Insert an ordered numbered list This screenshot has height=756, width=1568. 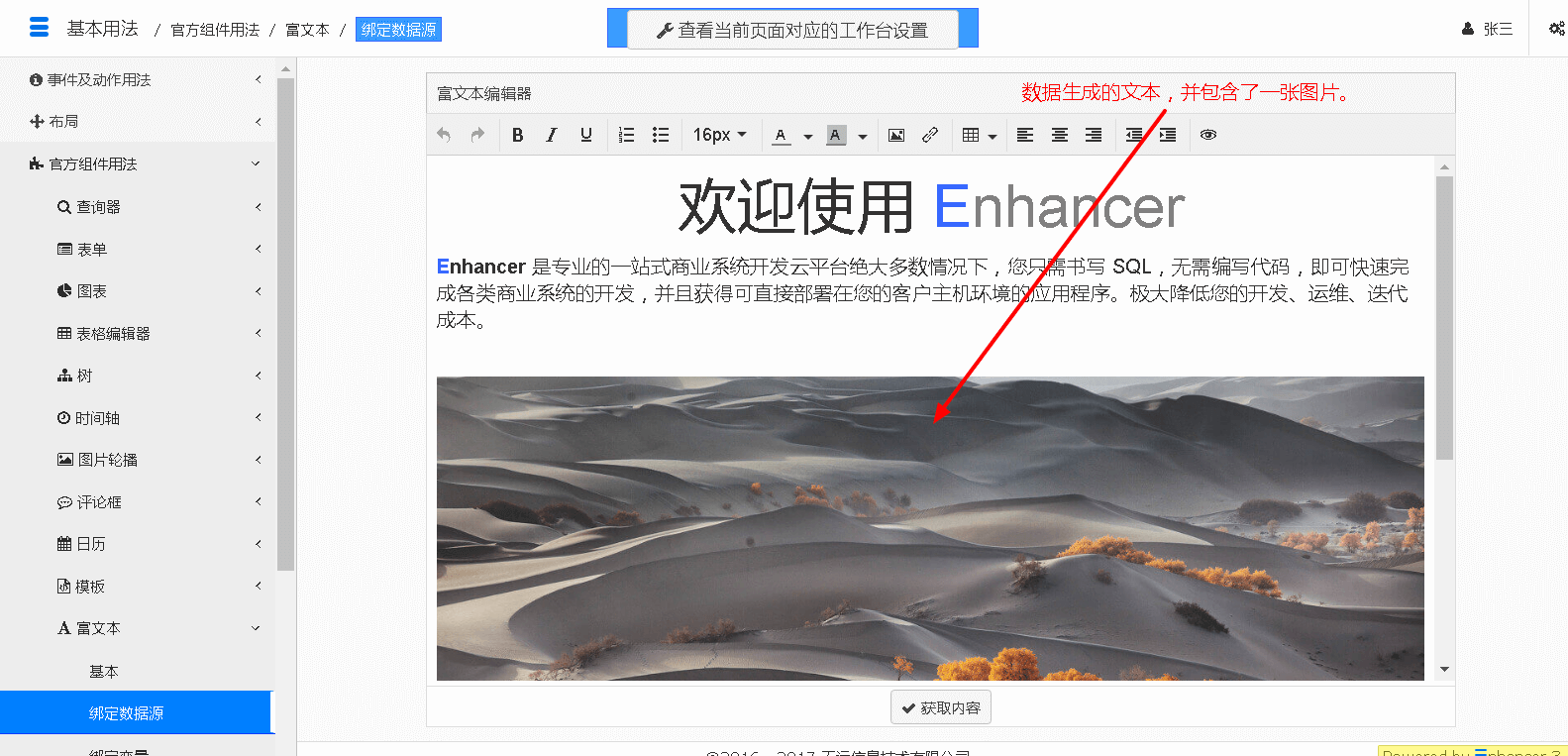tap(626, 135)
